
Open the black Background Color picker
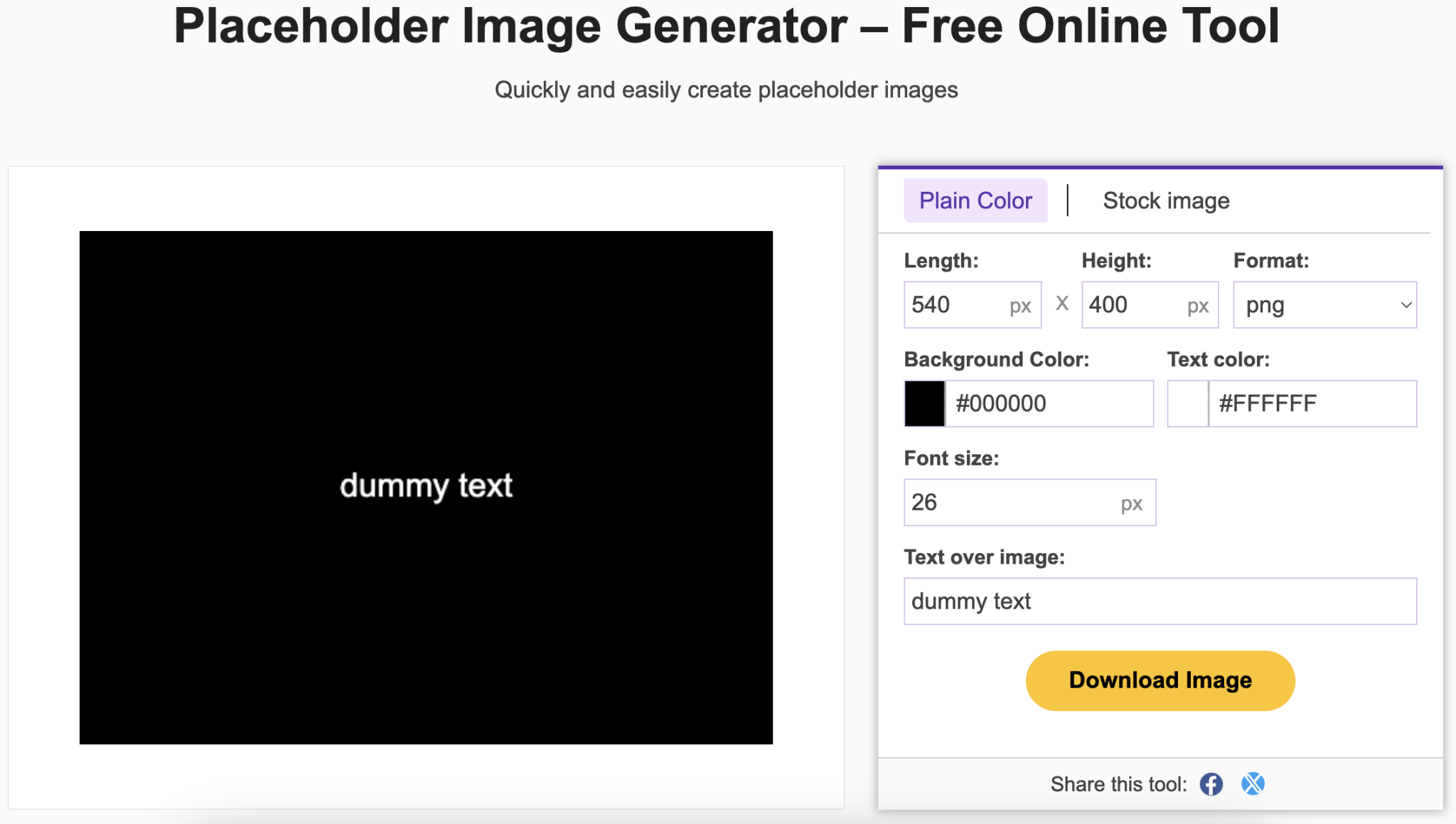(924, 403)
